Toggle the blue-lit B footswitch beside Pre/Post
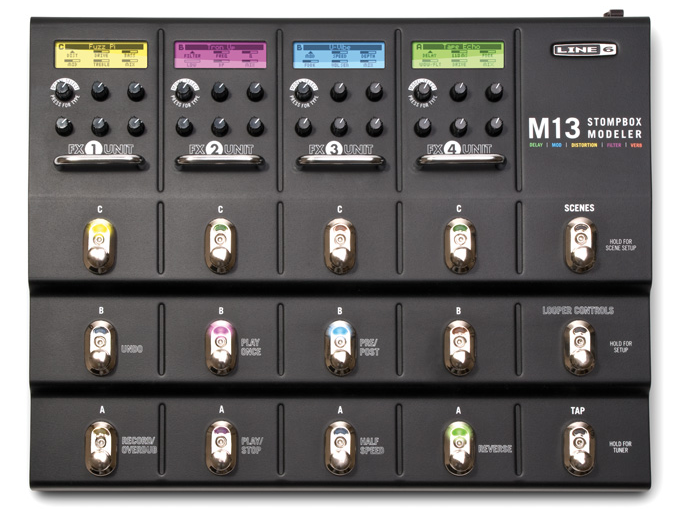The height and width of the screenshot is (509, 674). coord(340,348)
